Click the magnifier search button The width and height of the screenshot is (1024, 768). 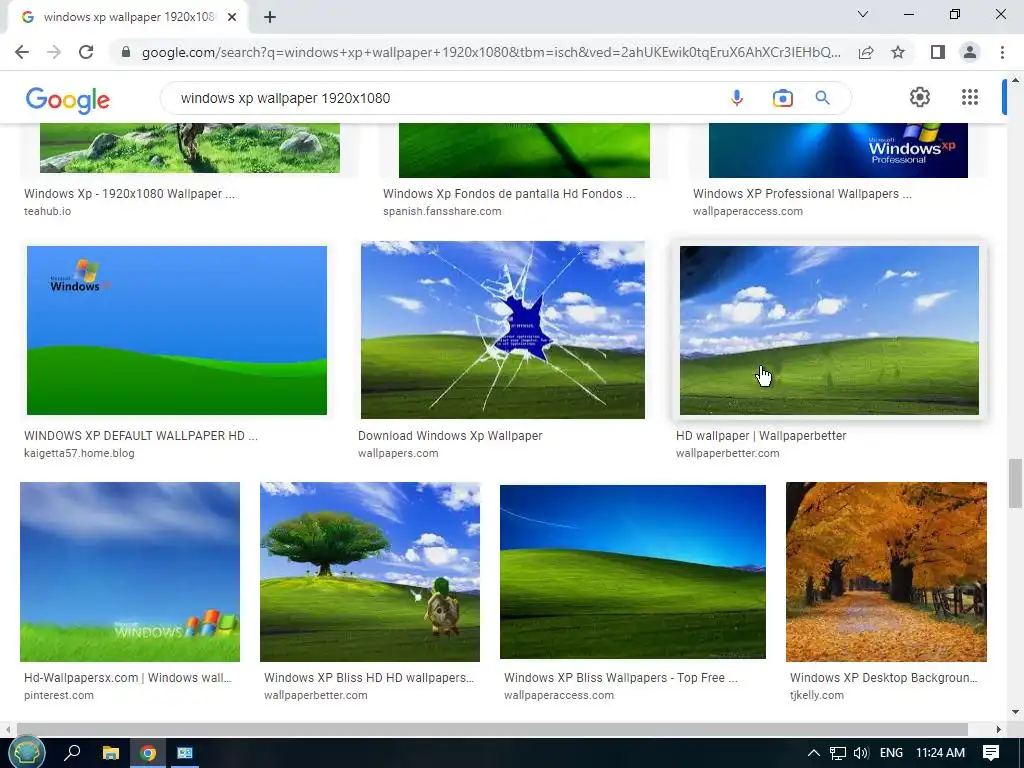click(x=822, y=98)
